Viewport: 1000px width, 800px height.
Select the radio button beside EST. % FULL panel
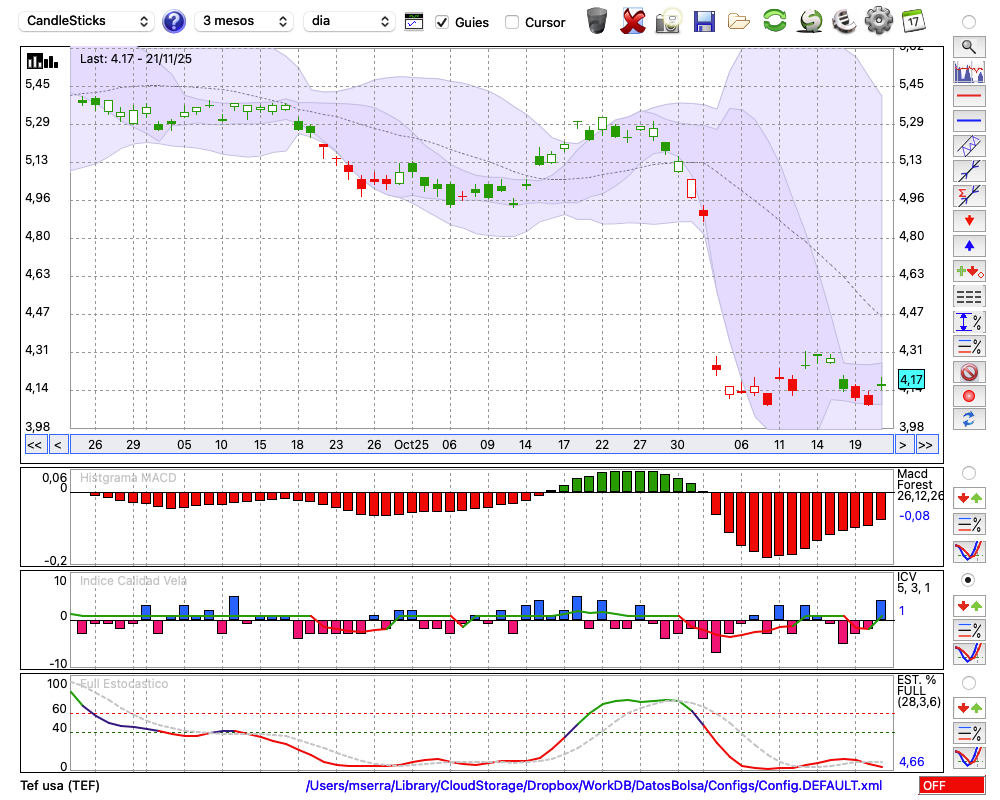tap(968, 683)
